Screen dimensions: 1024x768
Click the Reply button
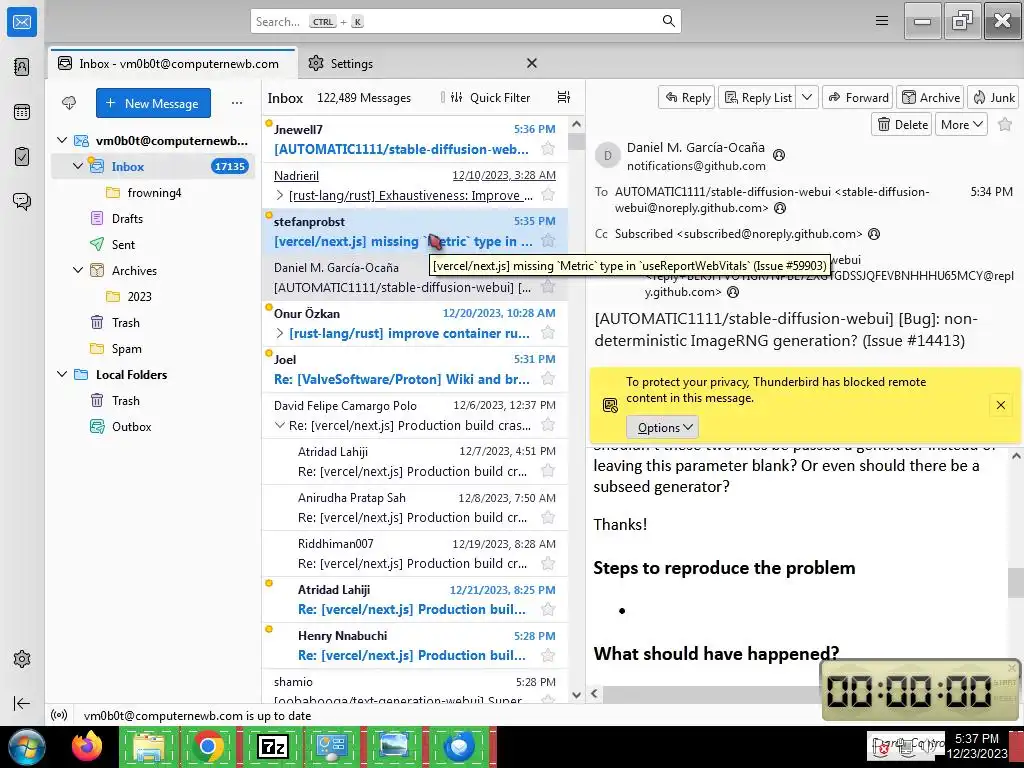[x=687, y=97]
